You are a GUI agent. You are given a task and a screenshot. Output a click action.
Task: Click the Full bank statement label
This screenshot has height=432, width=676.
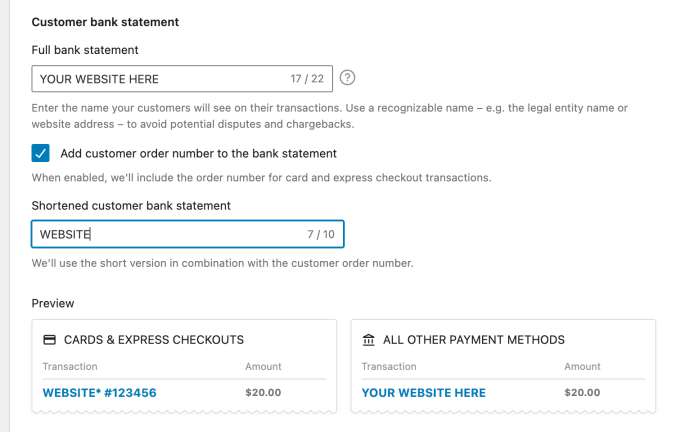click(x=85, y=50)
